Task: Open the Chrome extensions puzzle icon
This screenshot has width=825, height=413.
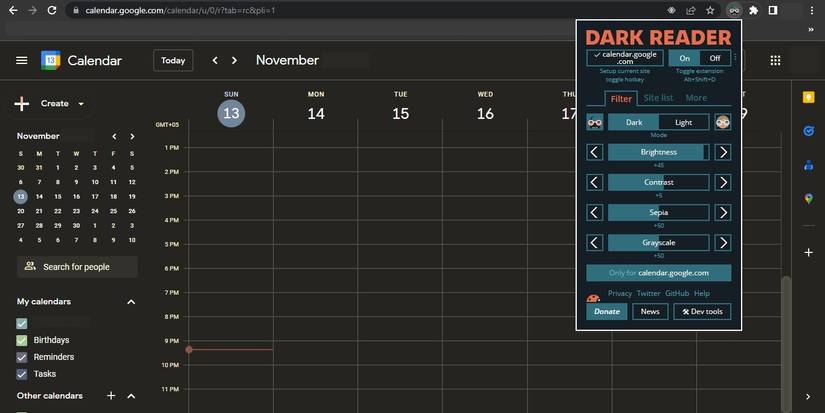Action: click(x=753, y=11)
